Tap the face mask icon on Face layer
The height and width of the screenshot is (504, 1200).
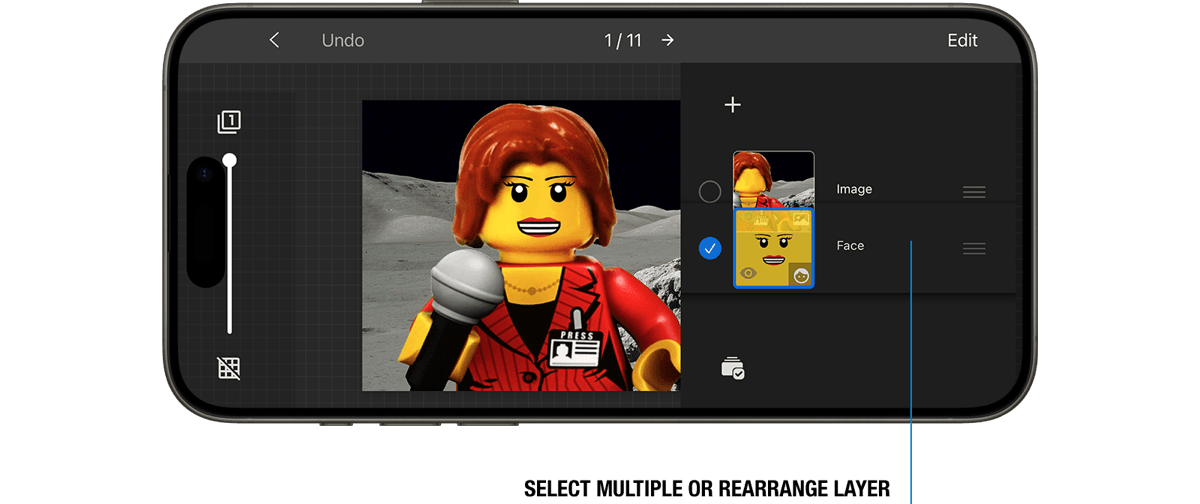tap(801, 275)
